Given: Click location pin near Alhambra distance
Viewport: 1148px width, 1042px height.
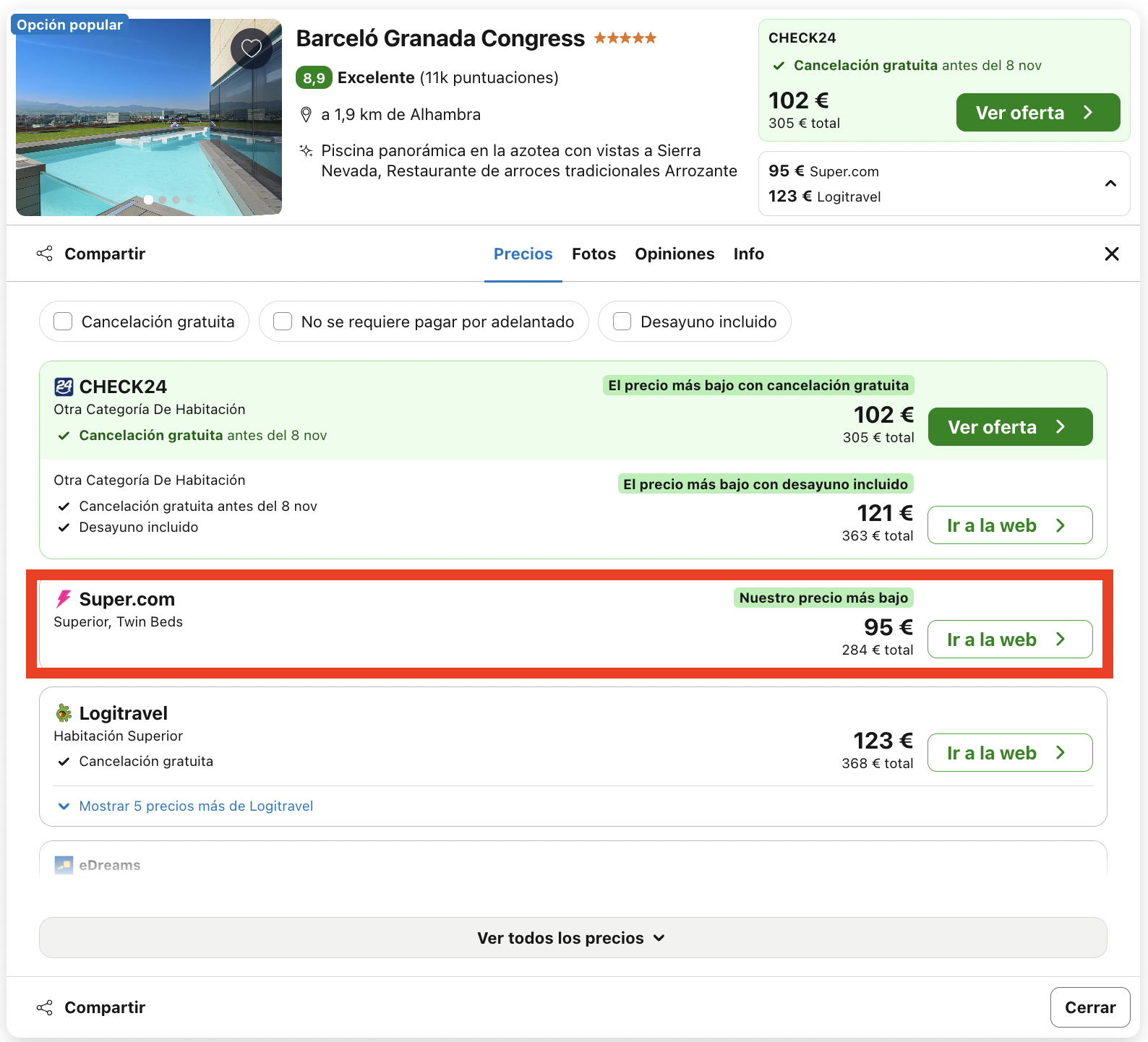Looking at the screenshot, I should tap(306, 114).
